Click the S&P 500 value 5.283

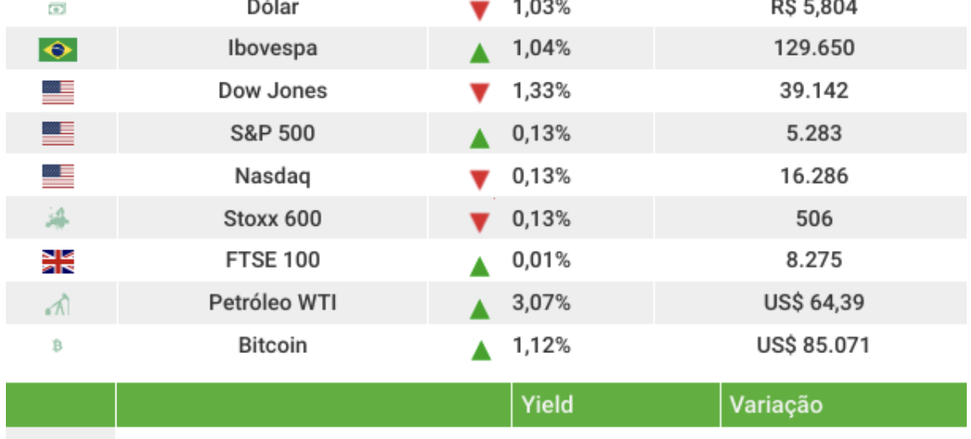[x=813, y=134]
